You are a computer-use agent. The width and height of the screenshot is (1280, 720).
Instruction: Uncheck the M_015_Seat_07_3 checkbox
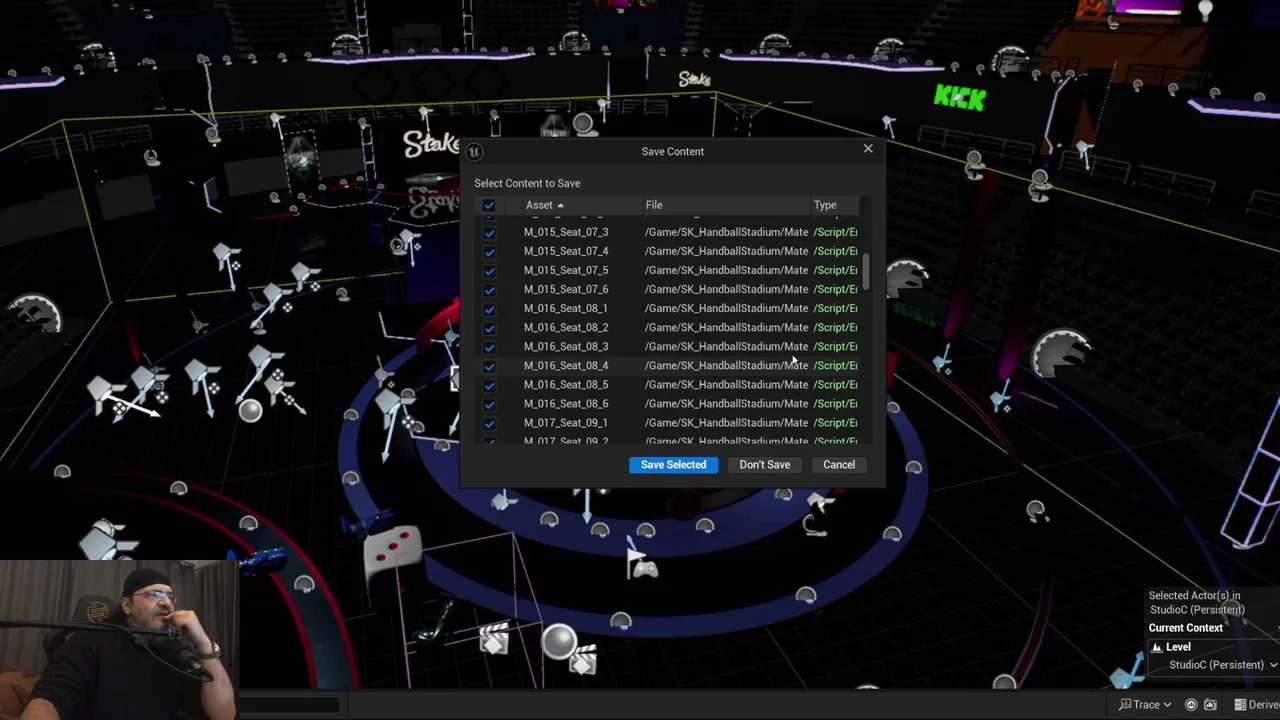(x=489, y=232)
